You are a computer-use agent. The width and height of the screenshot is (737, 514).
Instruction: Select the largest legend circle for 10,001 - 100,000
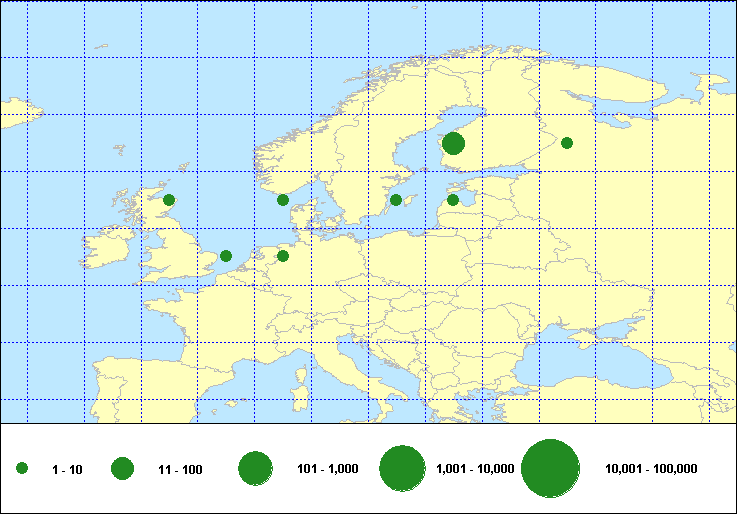point(551,469)
